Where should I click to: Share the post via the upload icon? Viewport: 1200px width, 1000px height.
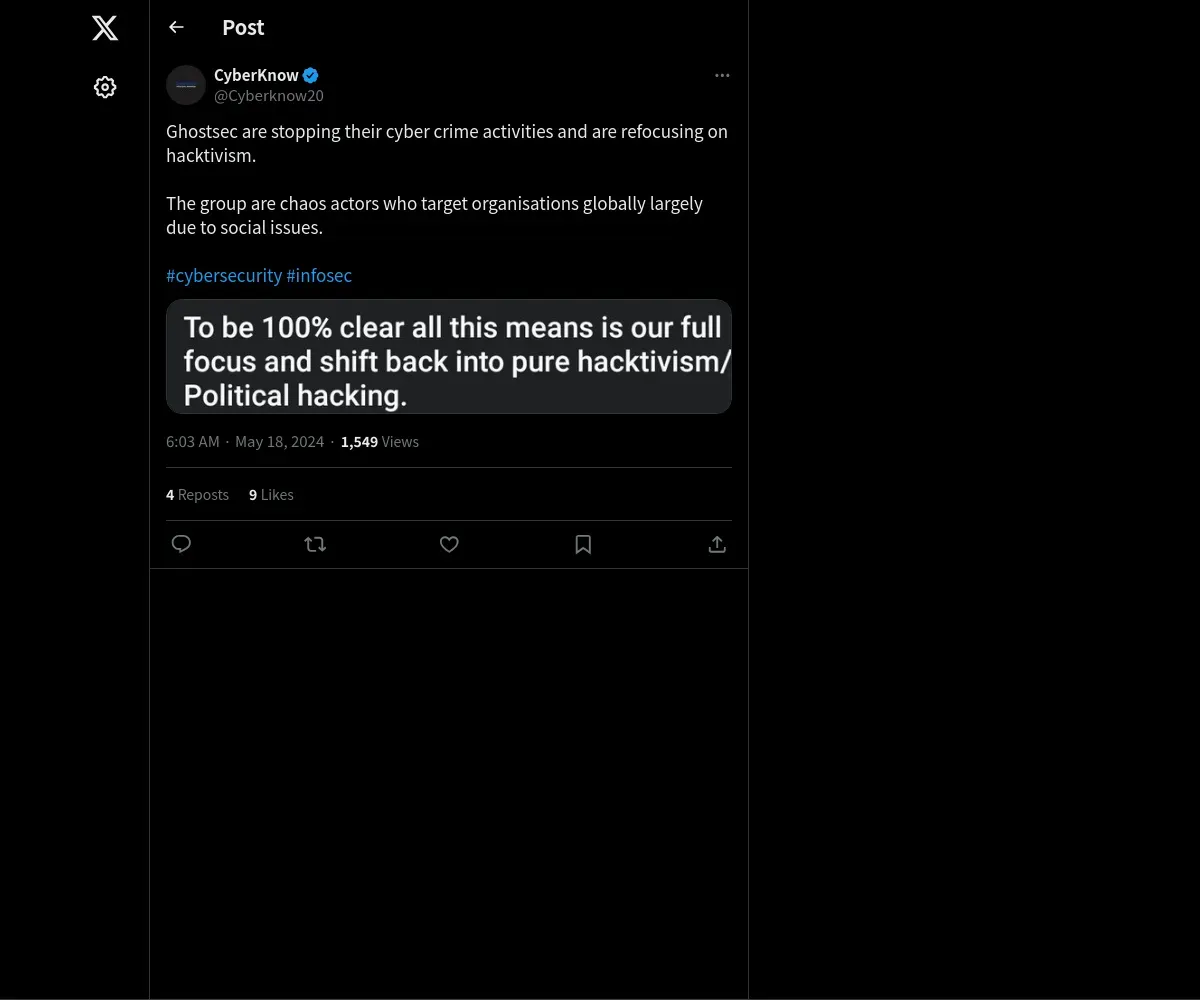coord(717,544)
